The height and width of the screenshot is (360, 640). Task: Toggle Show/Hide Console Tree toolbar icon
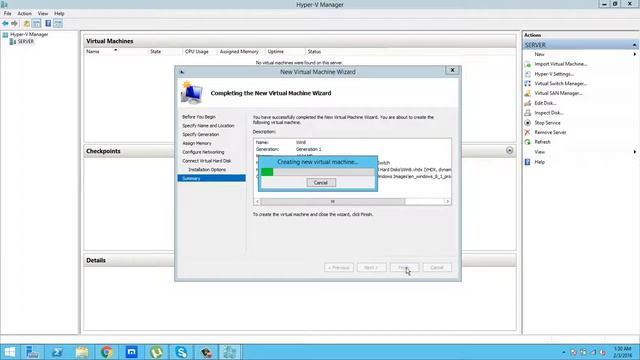pyautogui.click(x=36, y=24)
